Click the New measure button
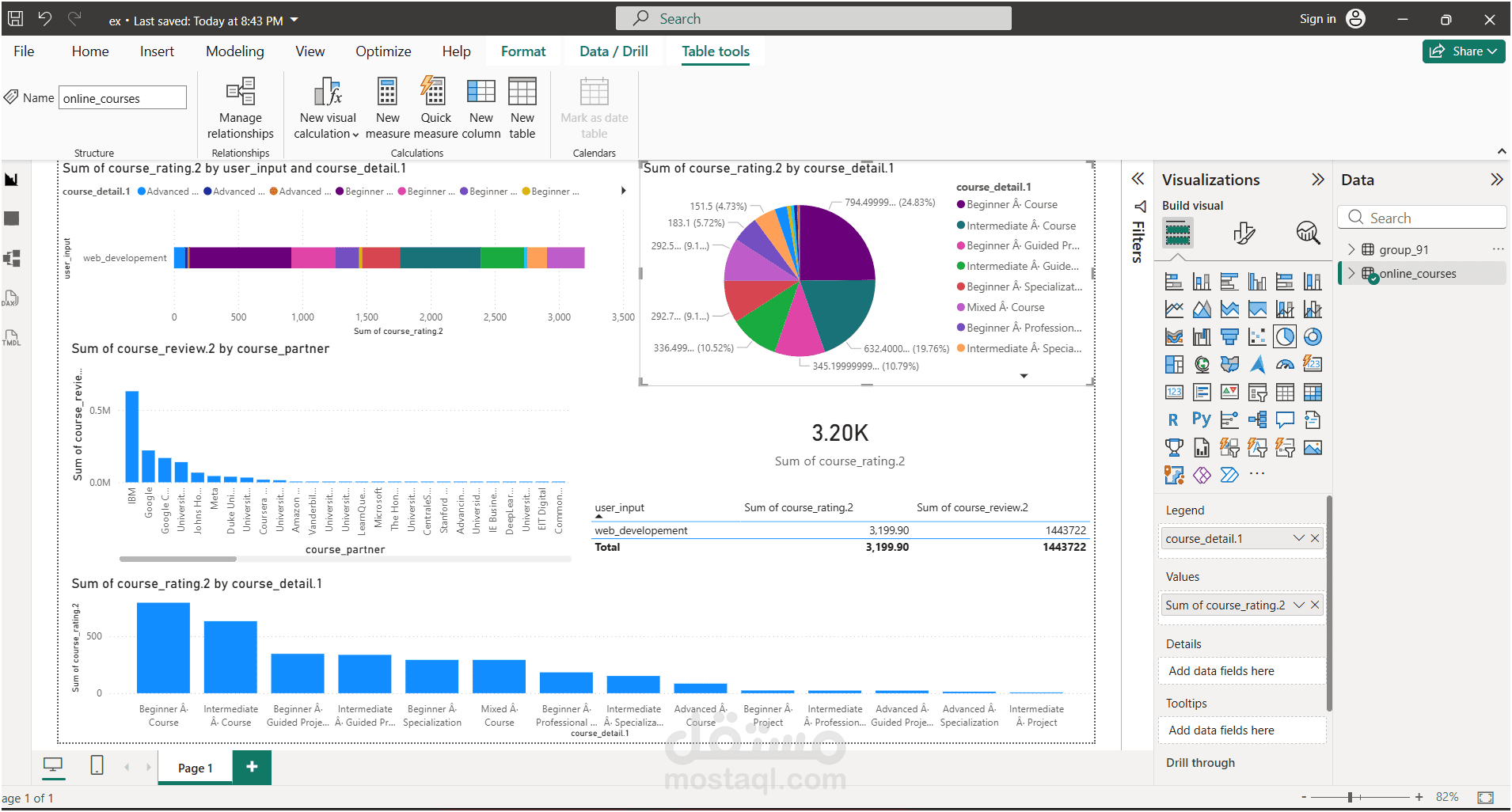Image resolution: width=1512 pixels, height=812 pixels. [387, 107]
